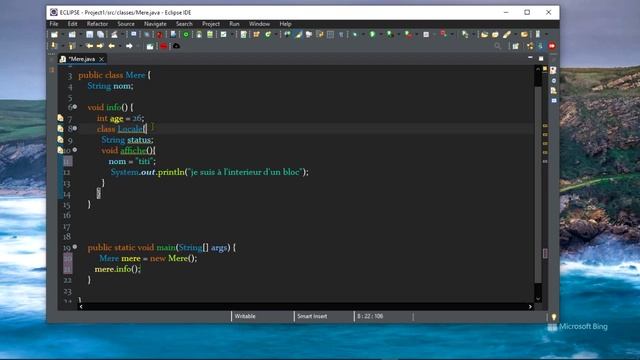Toggle Mark Occurrences pencil icon
The height and width of the screenshot is (360, 640).
(298, 35)
